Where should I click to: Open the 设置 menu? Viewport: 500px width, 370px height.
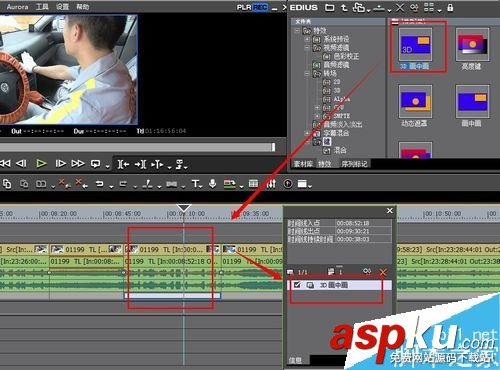pos(63,7)
